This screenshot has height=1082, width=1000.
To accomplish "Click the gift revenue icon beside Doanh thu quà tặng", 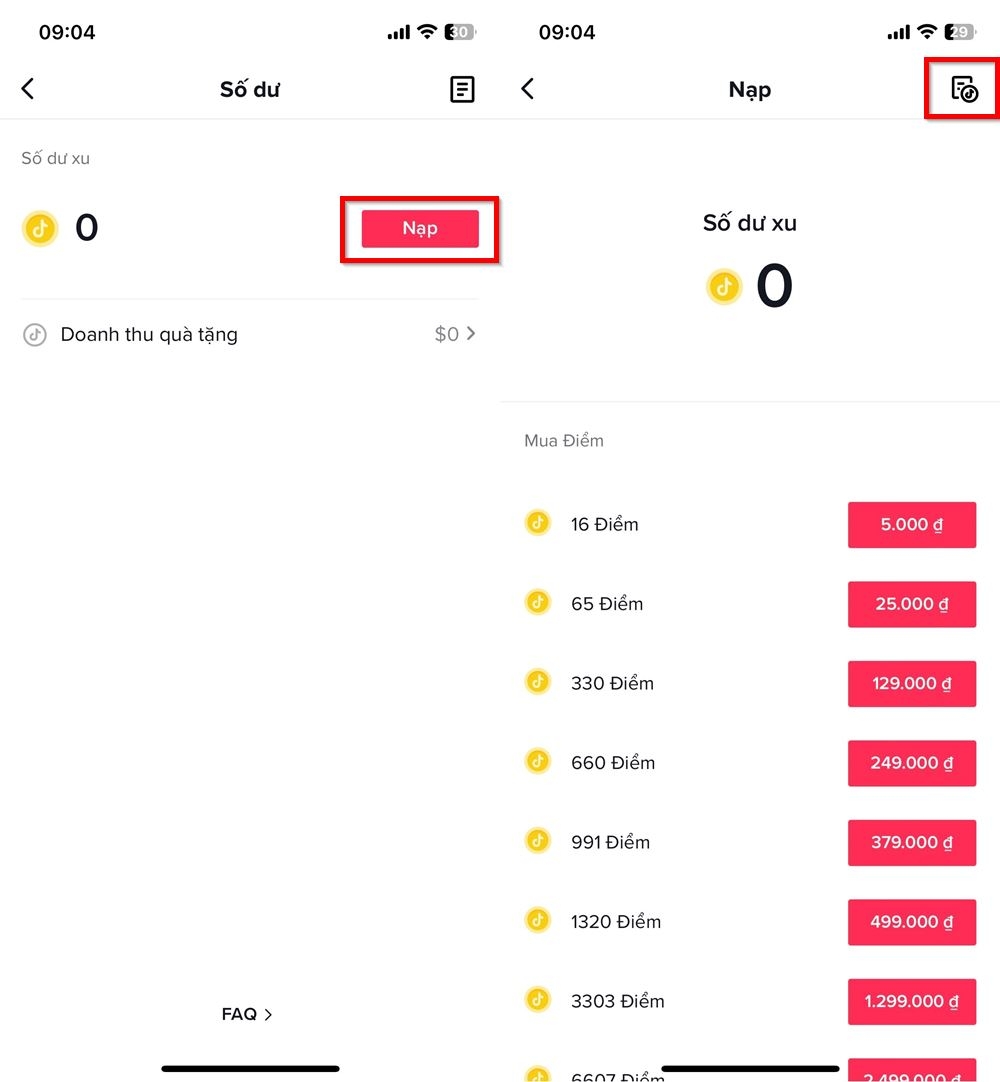I will [x=35, y=334].
